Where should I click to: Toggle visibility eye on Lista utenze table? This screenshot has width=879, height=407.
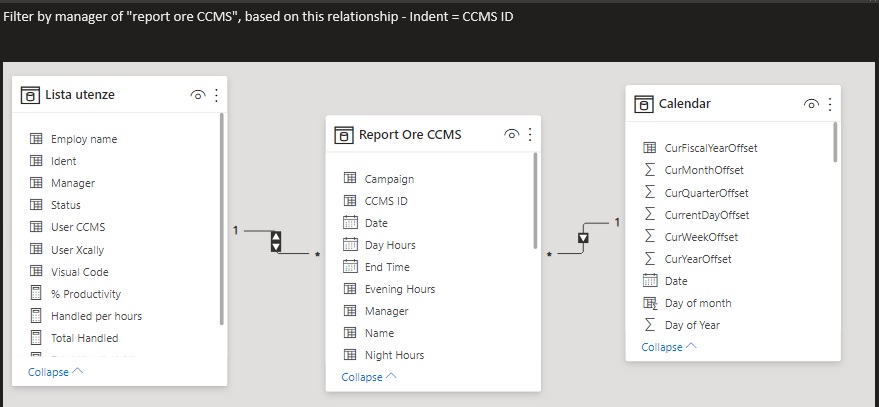tap(197, 95)
